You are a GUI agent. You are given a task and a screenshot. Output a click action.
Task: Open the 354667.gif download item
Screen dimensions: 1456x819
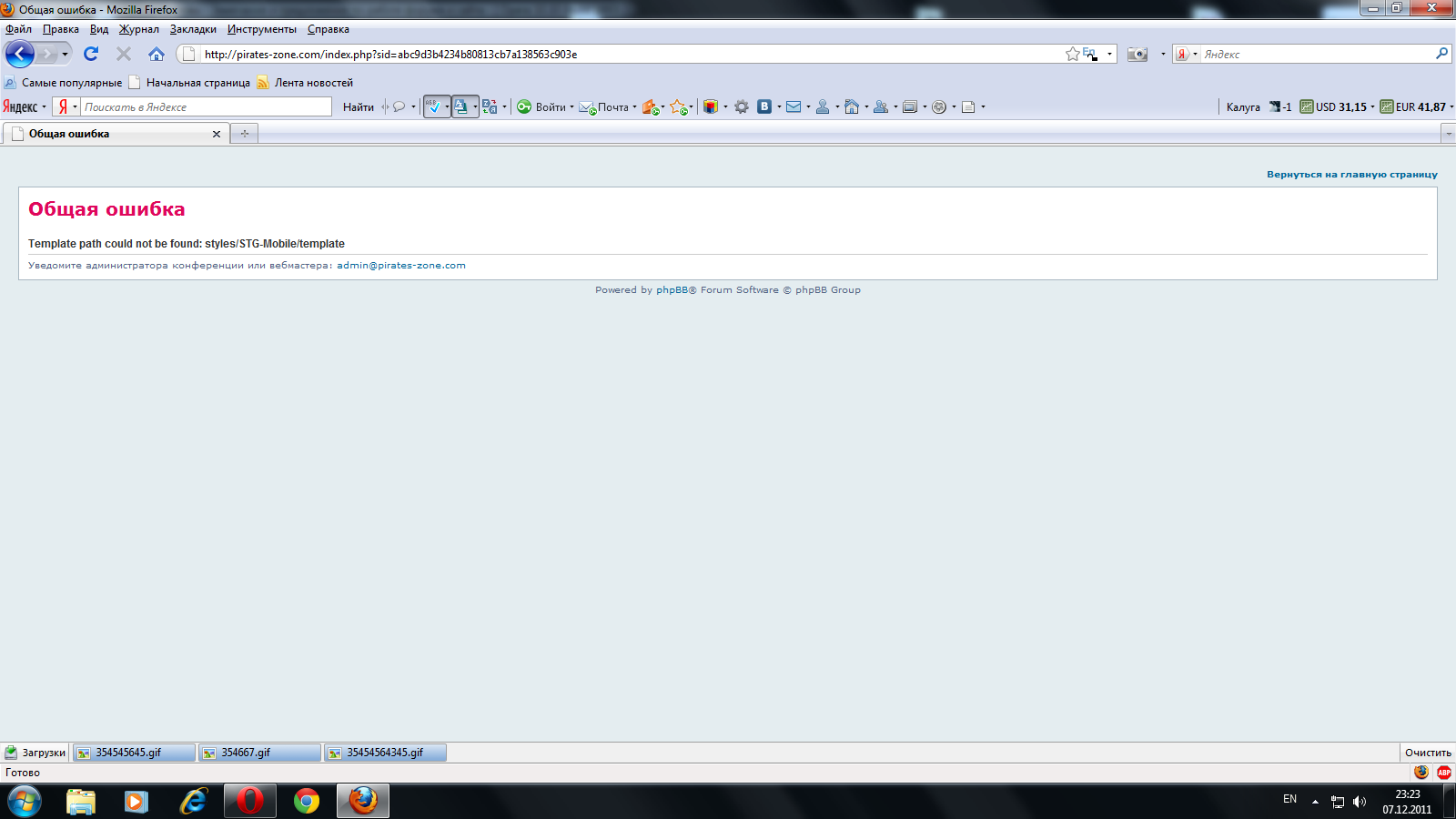260,753
